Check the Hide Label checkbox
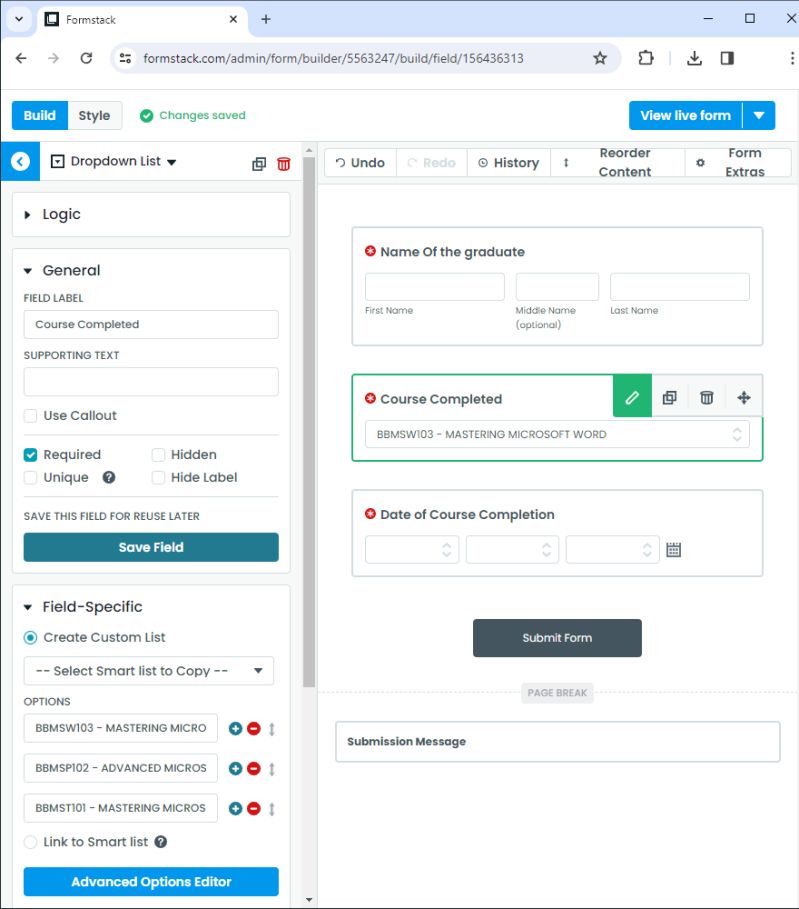The height and width of the screenshot is (909, 799). (x=158, y=478)
